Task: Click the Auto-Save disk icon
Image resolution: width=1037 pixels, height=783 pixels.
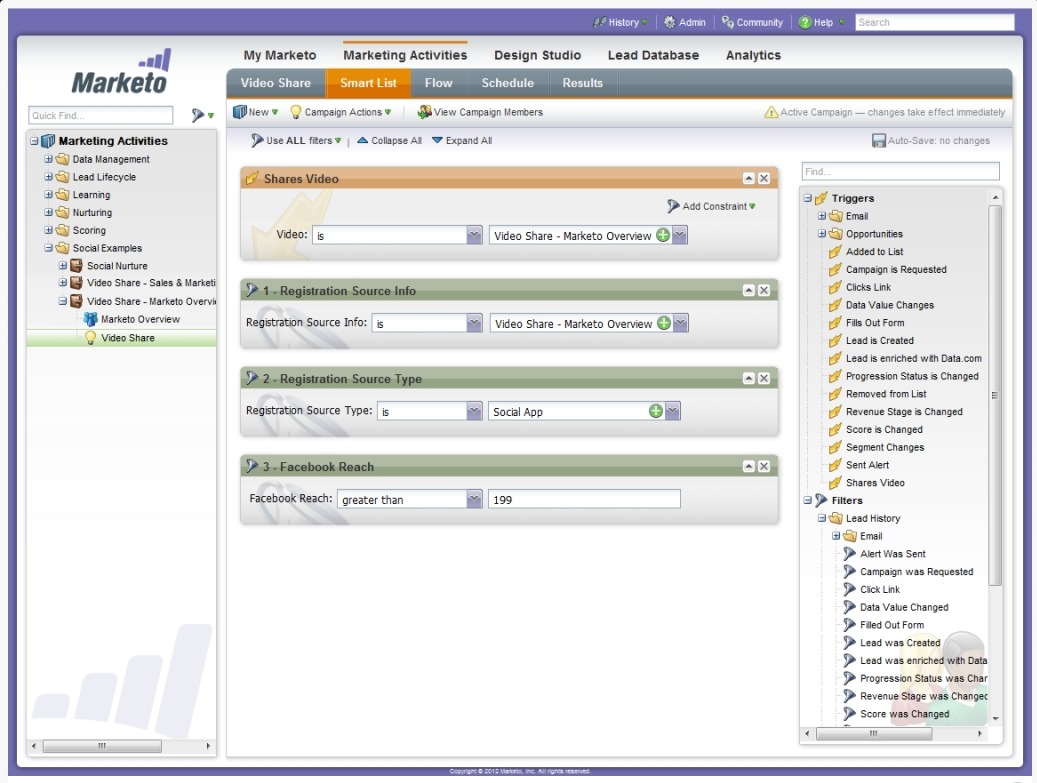Action: 879,141
